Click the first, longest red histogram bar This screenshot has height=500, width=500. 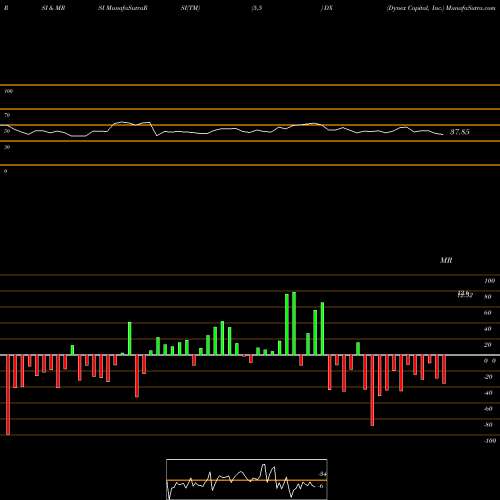(x=8, y=395)
